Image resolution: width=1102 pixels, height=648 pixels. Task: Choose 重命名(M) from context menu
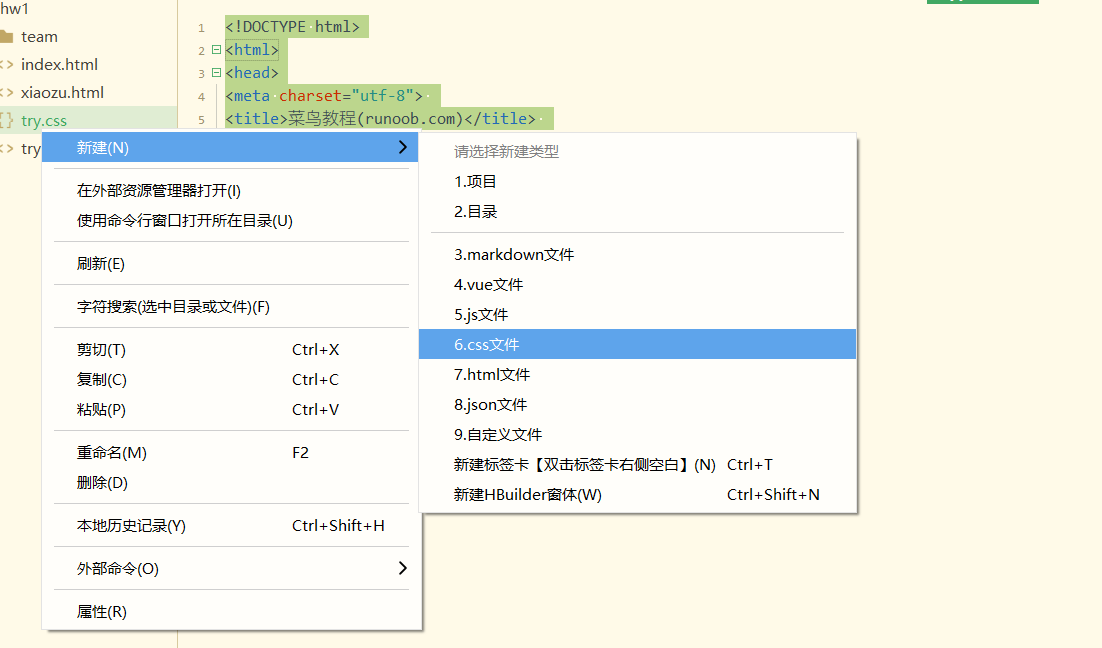click(112, 453)
